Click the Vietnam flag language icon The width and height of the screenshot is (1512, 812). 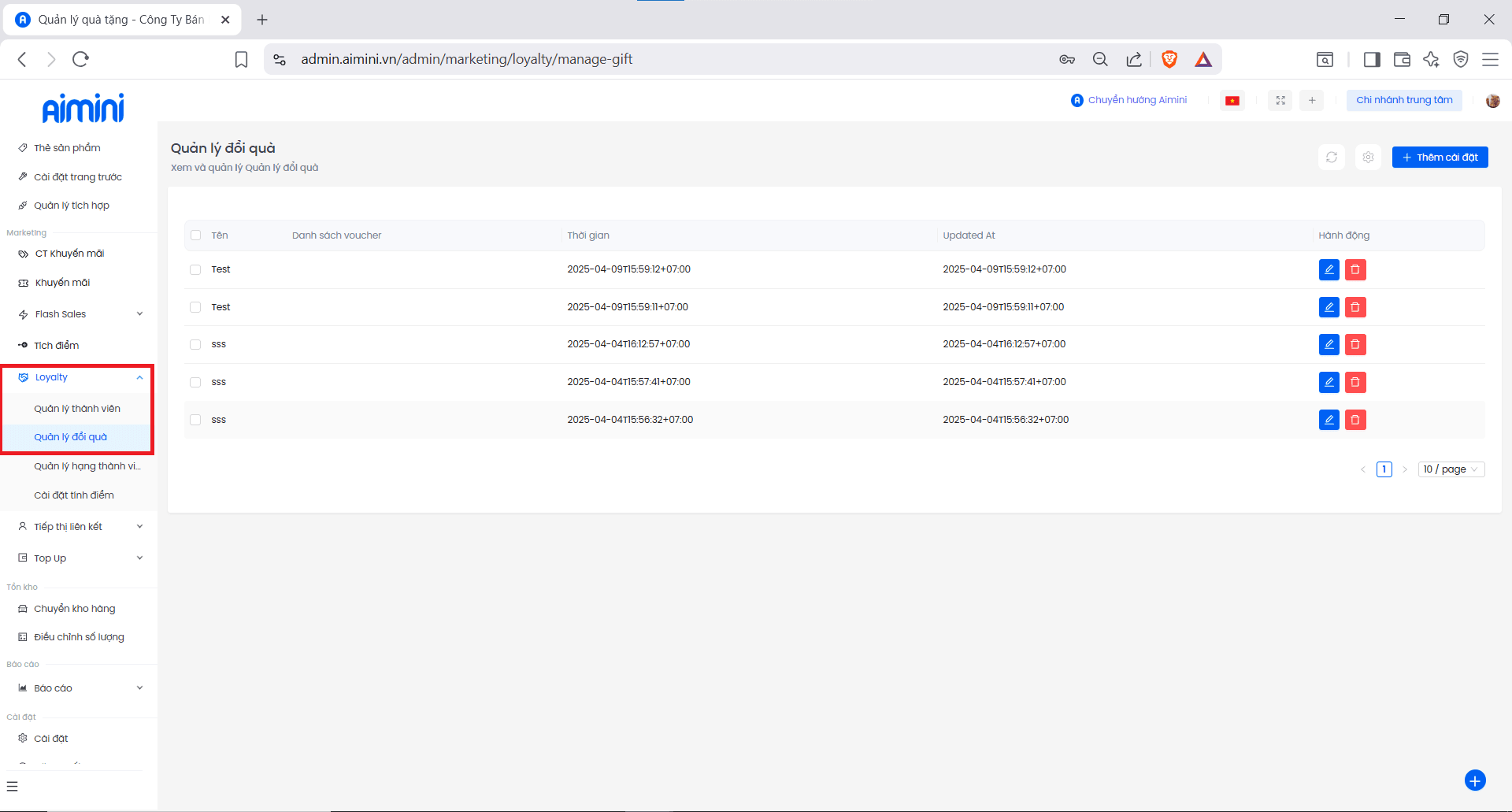coord(1232,101)
